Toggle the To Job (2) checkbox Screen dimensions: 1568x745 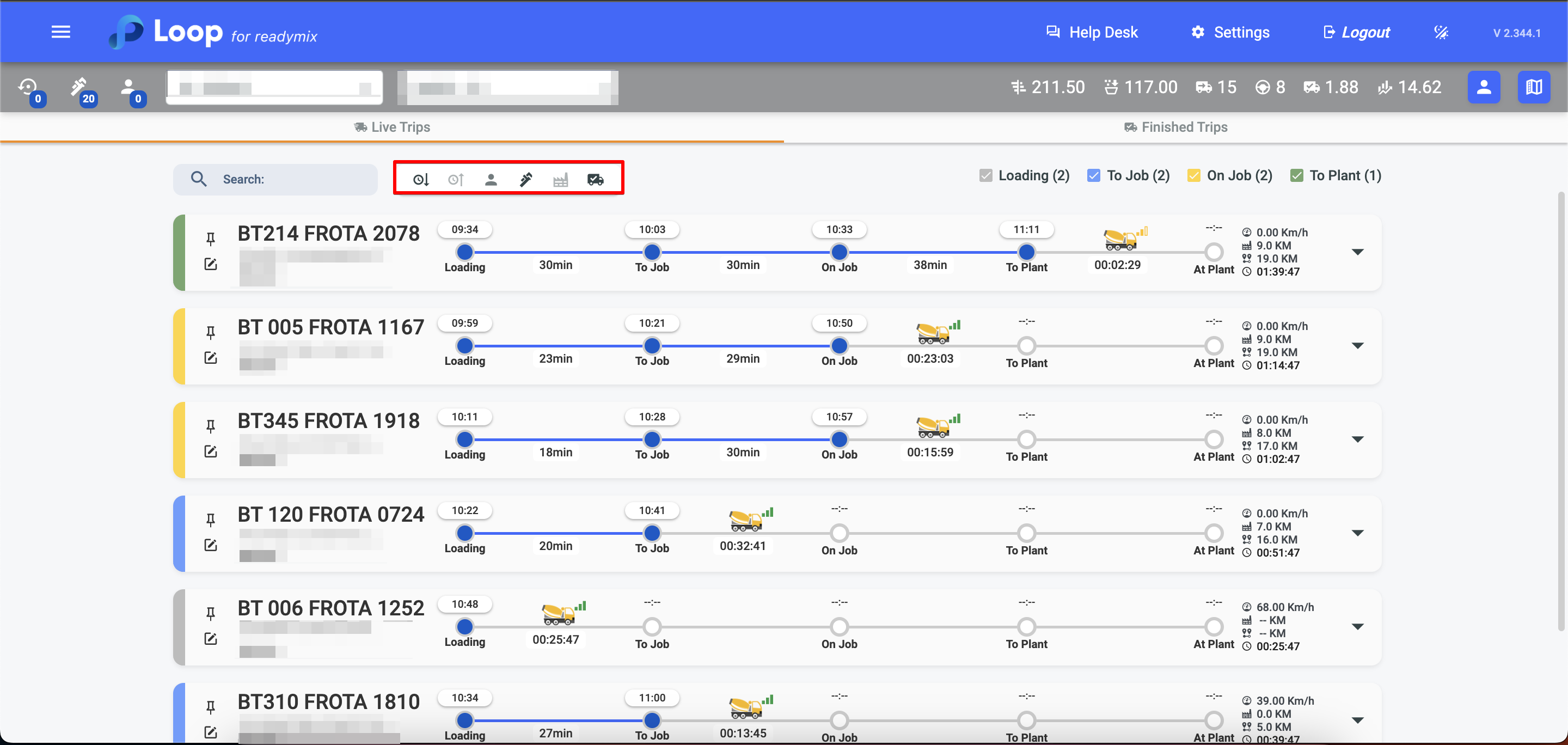pyautogui.click(x=1094, y=176)
